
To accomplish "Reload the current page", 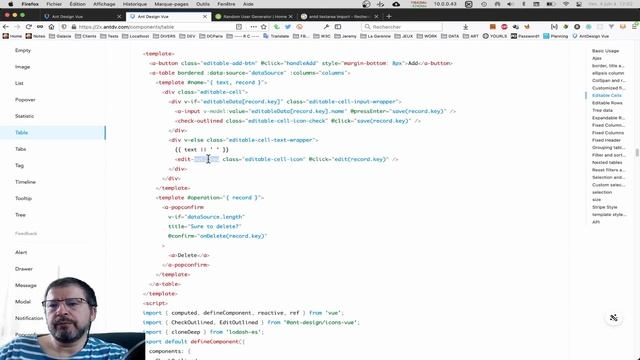I will [29, 27].
